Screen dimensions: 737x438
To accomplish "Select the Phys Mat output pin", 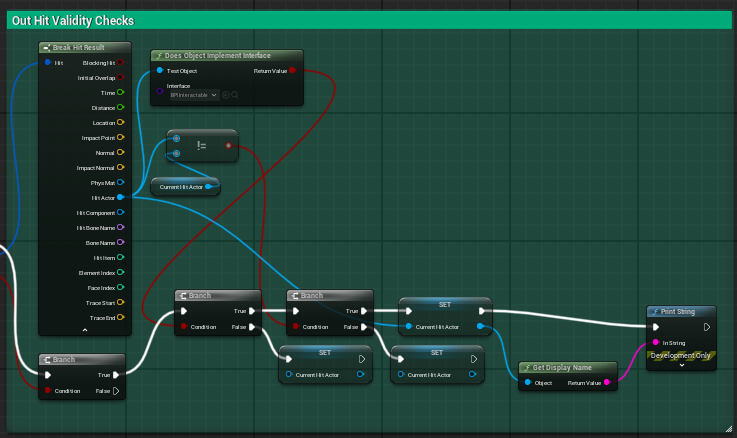I will [121, 182].
